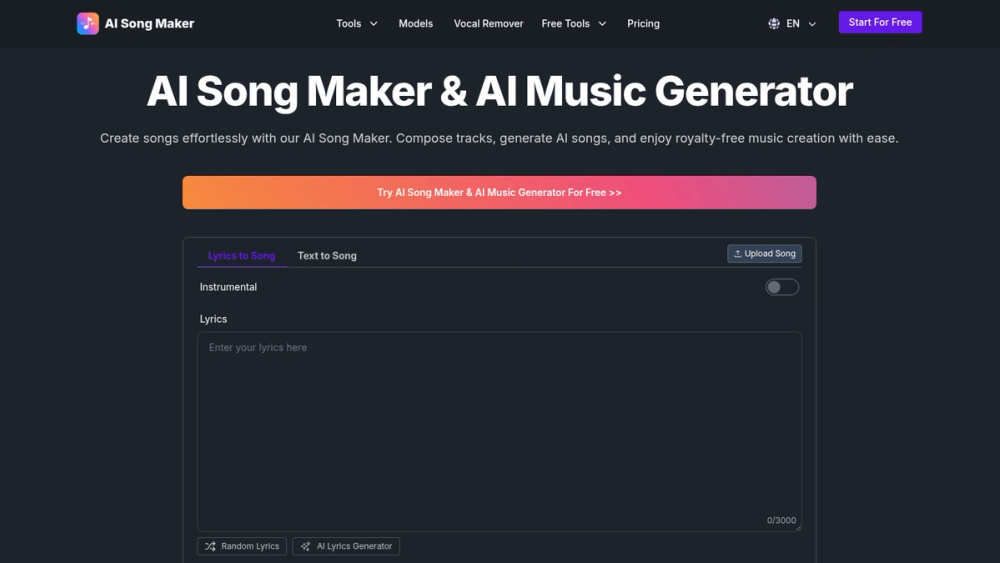The height and width of the screenshot is (563, 1000).
Task: Click the Random Lyrics button
Action: pyautogui.click(x=242, y=546)
